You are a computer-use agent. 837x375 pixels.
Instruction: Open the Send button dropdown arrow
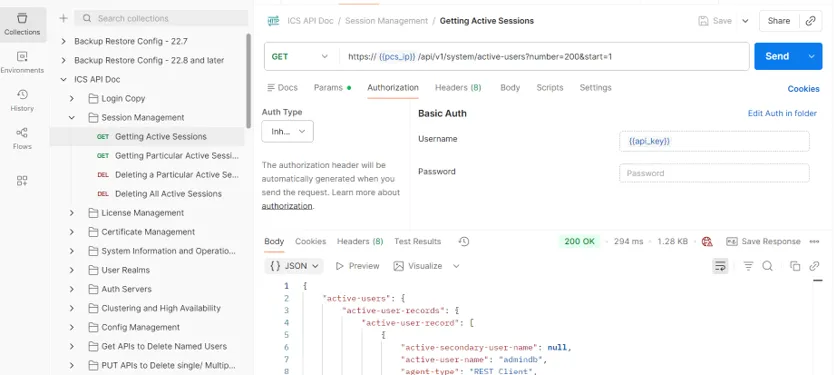pos(812,56)
